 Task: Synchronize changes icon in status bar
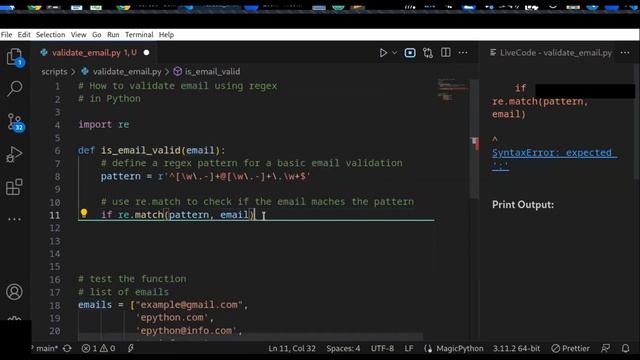tap(67, 349)
